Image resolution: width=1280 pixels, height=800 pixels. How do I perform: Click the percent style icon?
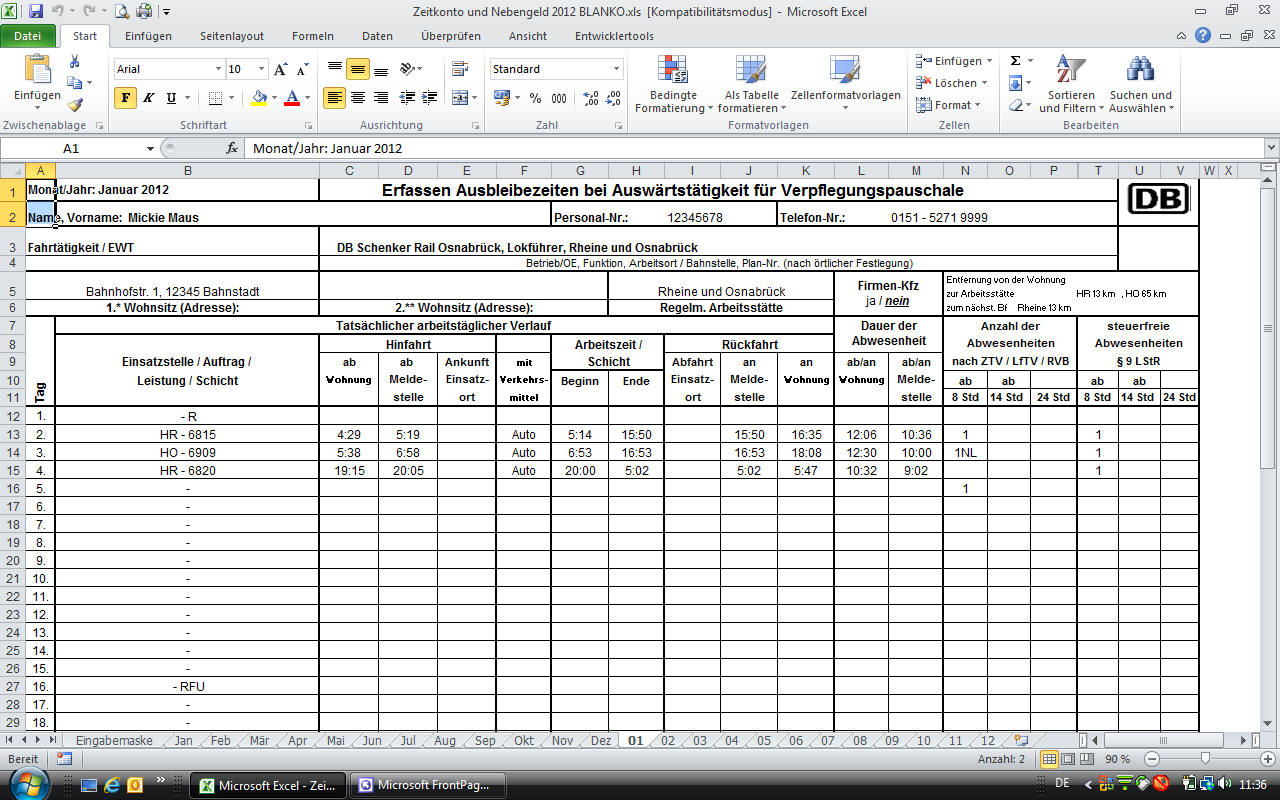click(x=535, y=98)
